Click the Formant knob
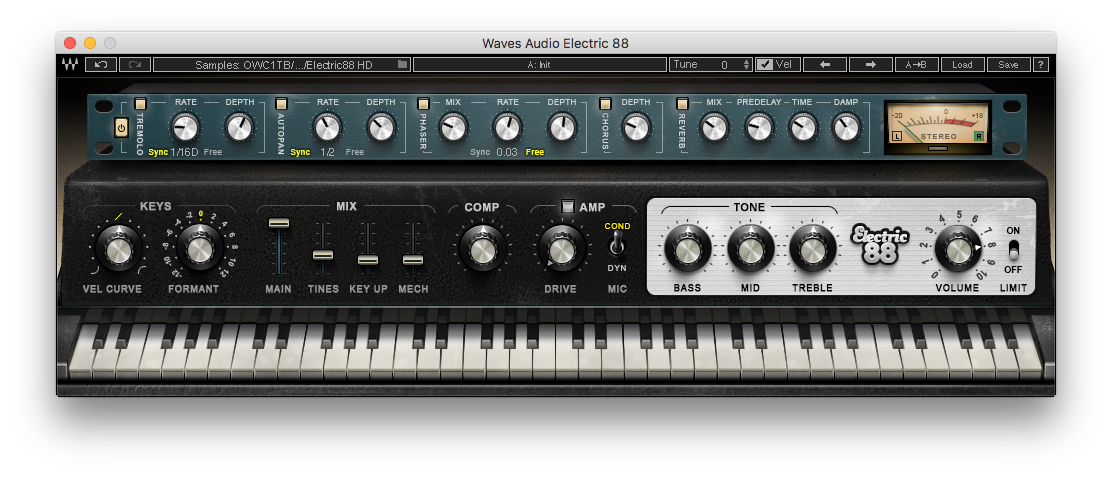Screen dimensions: 1112x477 point(200,249)
